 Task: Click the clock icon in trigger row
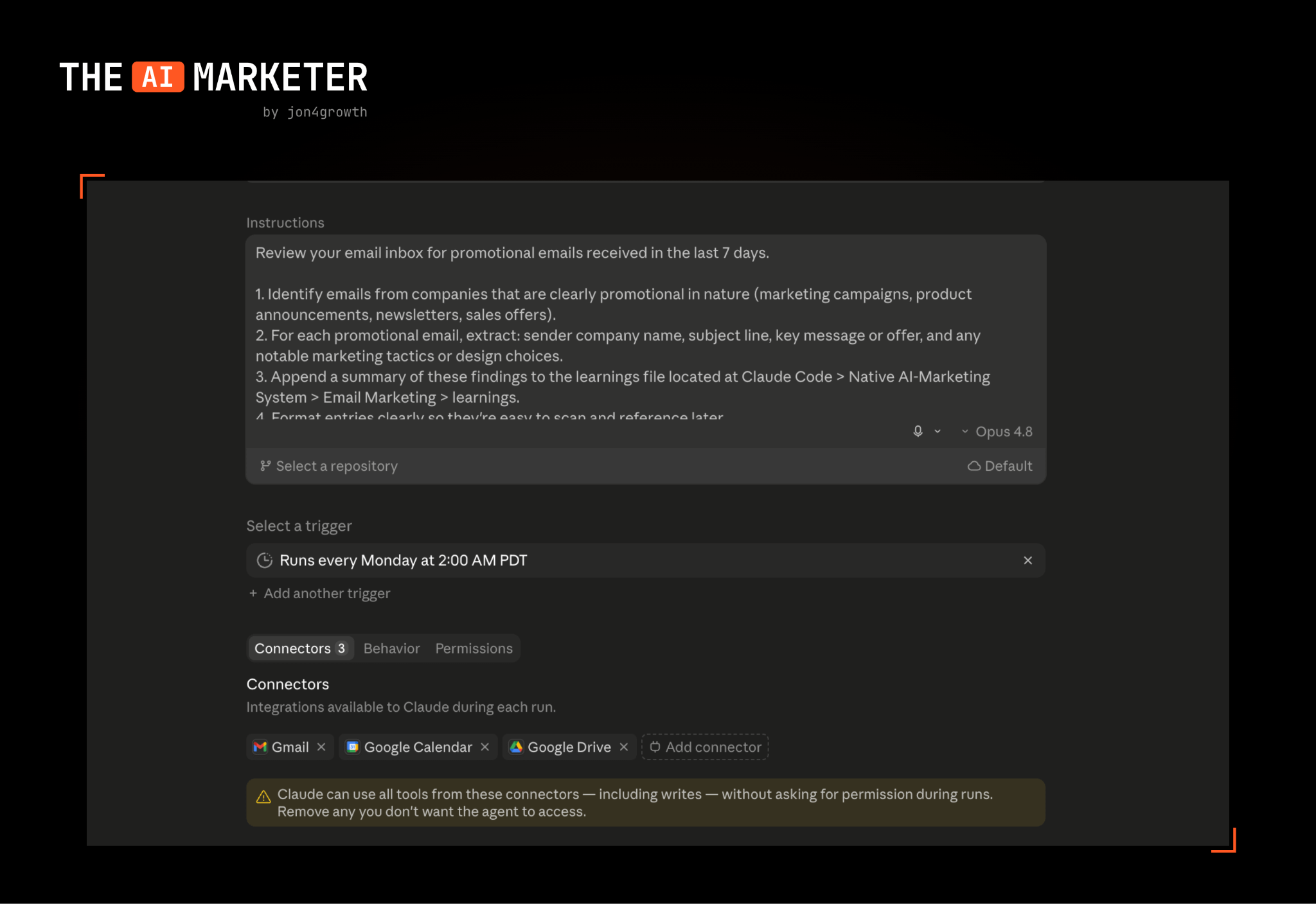point(264,560)
